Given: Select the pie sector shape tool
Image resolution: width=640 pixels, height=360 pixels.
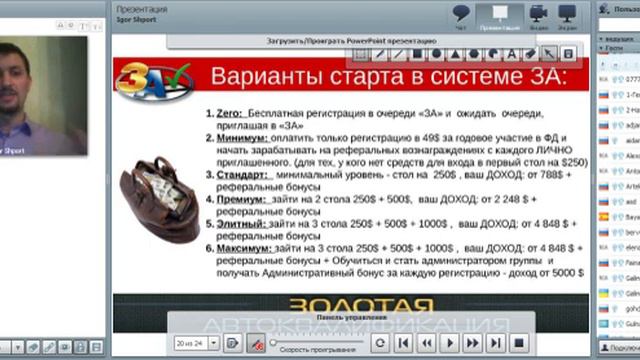Looking at the screenshot, I should pos(493,54).
